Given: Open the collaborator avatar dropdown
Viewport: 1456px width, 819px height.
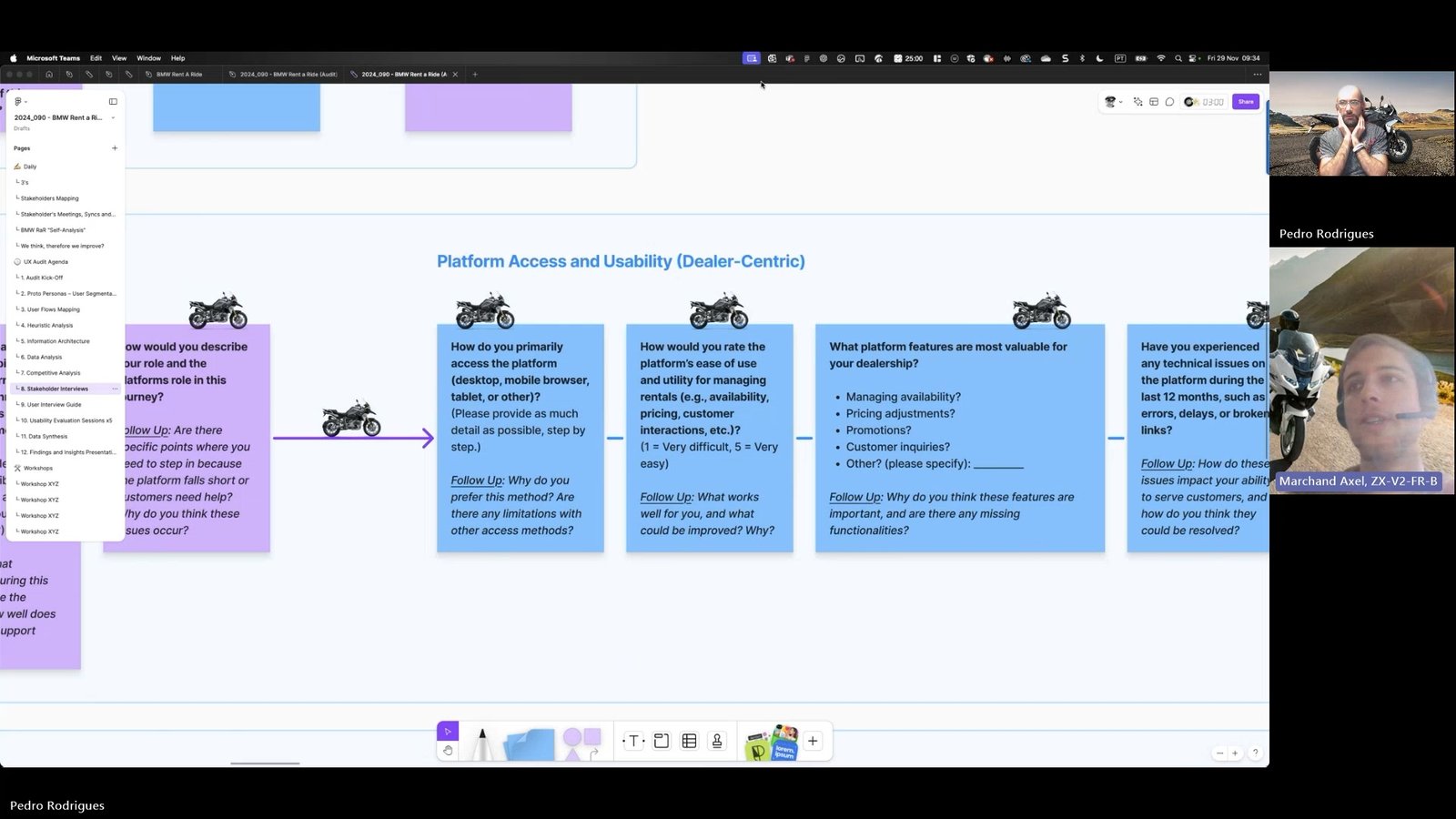Looking at the screenshot, I should pyautogui.click(x=1114, y=102).
